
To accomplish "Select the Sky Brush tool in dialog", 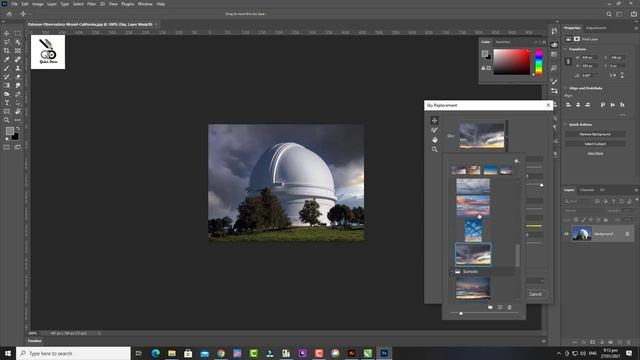I will (x=434, y=130).
